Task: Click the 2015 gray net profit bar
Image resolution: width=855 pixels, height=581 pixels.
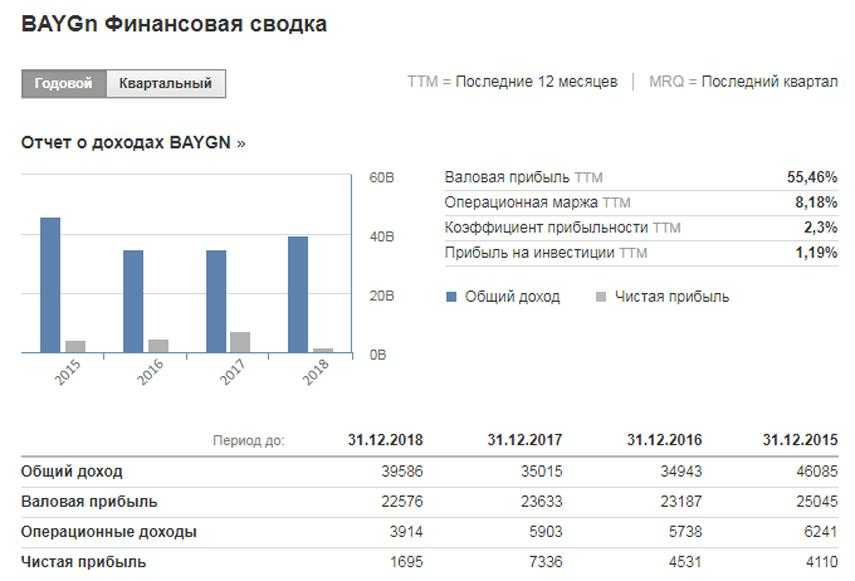Action: tap(75, 346)
